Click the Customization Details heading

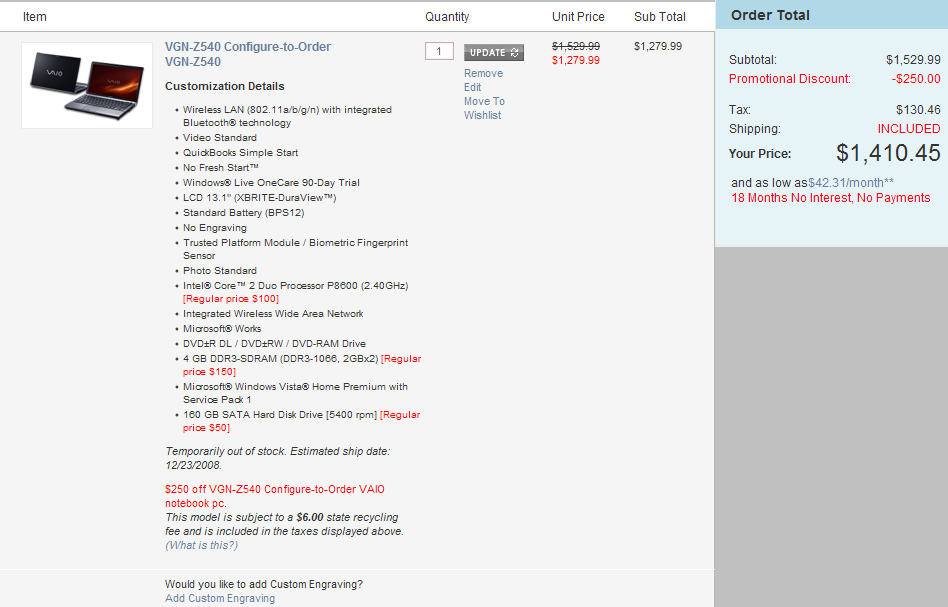point(224,86)
